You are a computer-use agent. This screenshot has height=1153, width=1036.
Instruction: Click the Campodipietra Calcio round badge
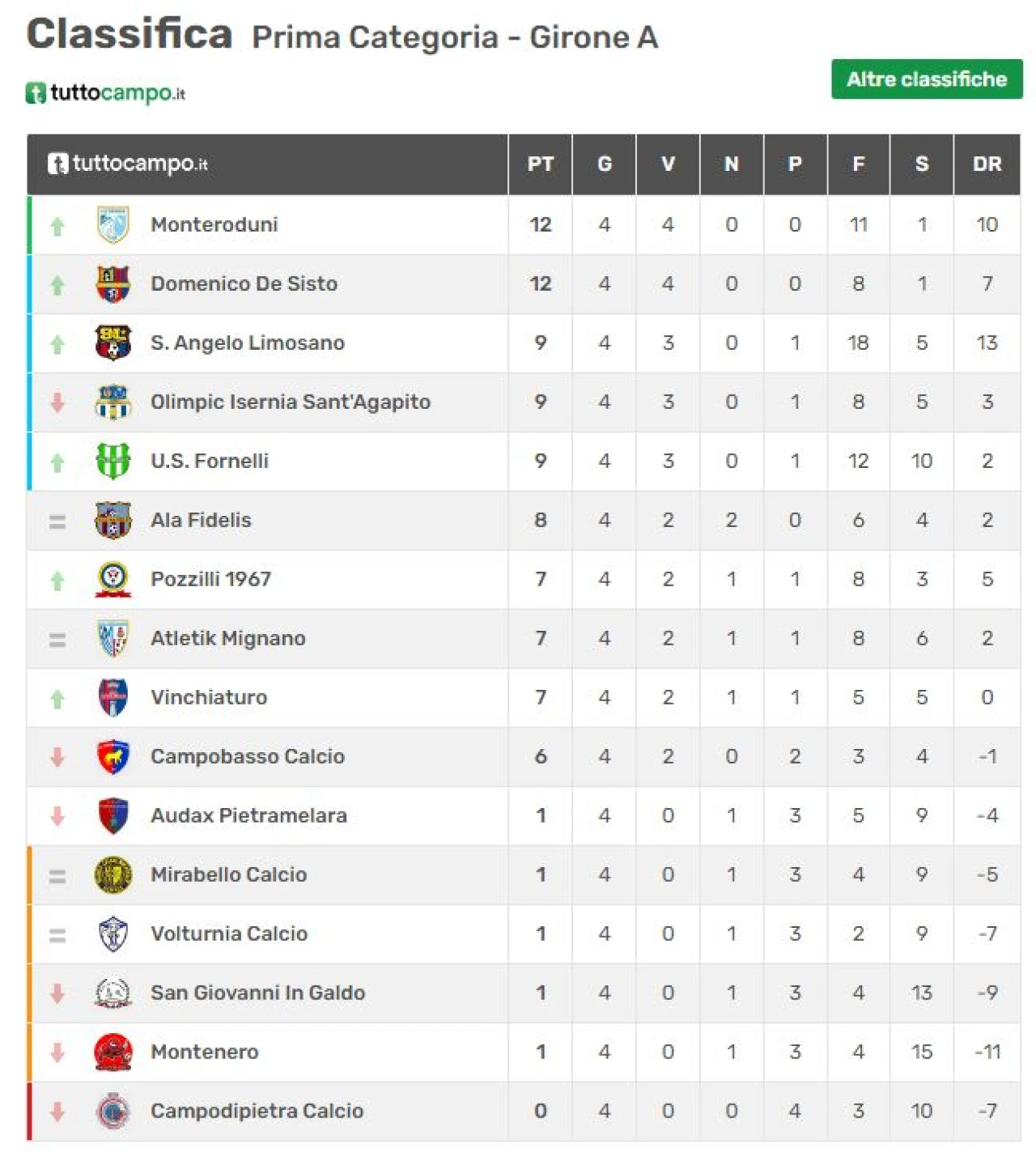click(x=113, y=1111)
